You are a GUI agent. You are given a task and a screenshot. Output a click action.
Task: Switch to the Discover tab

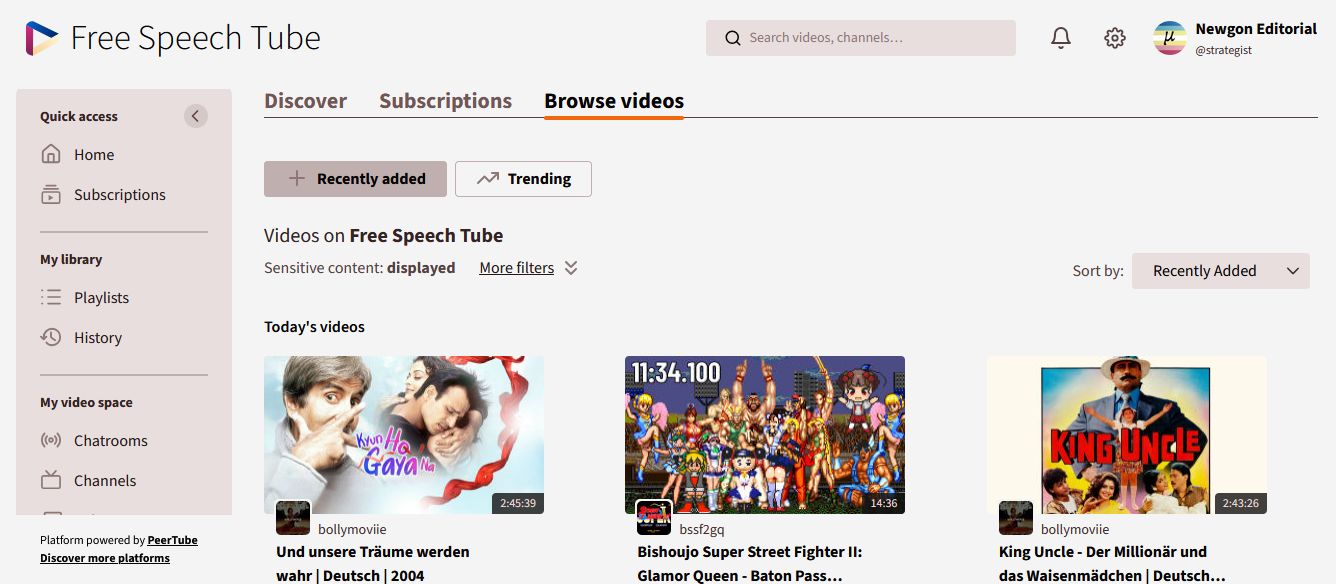(305, 101)
